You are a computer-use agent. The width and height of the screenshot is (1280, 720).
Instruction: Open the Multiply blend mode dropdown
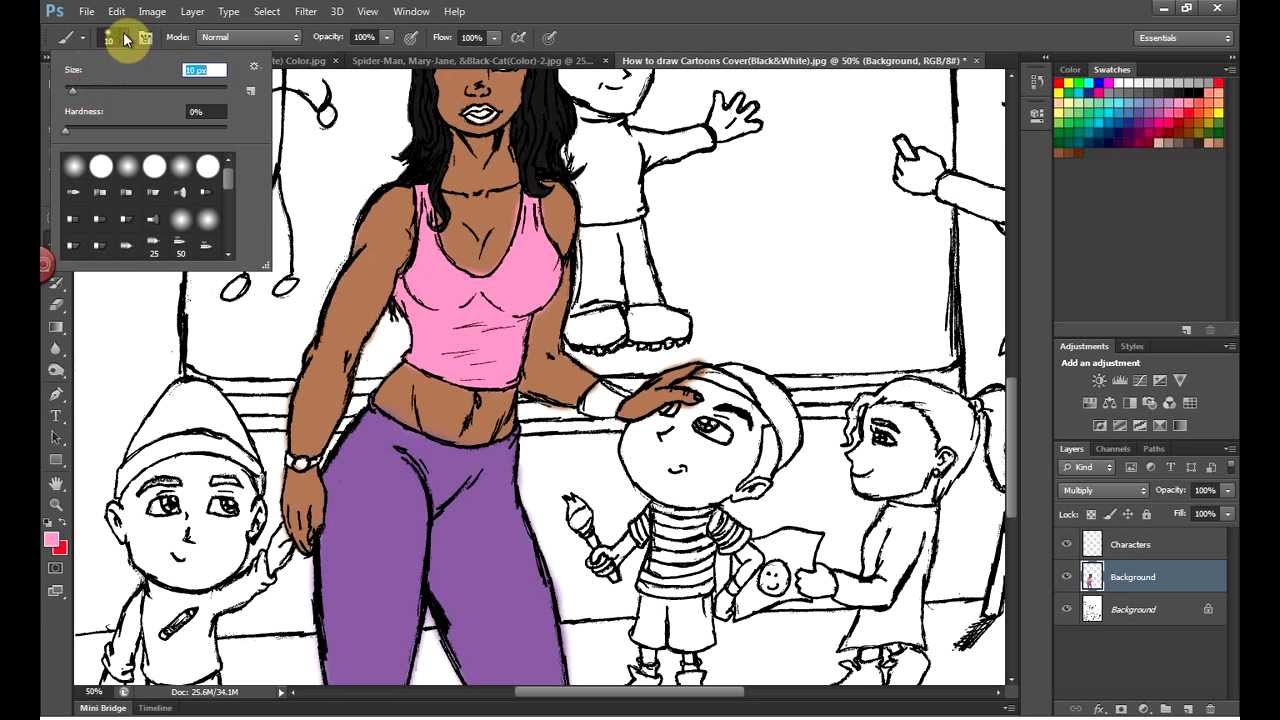[x=1104, y=491]
